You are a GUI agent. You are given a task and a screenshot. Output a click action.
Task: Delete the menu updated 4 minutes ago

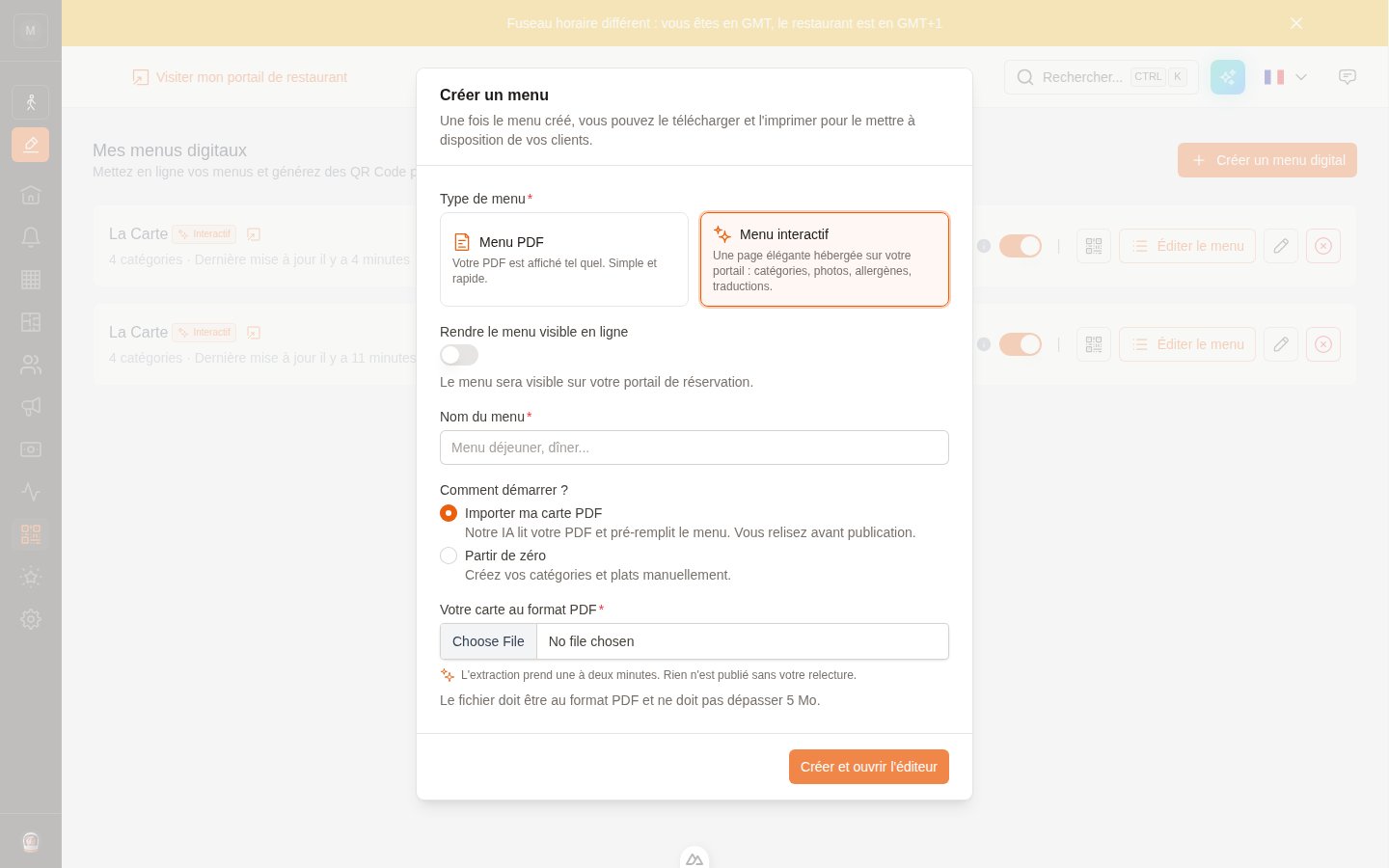1323,246
